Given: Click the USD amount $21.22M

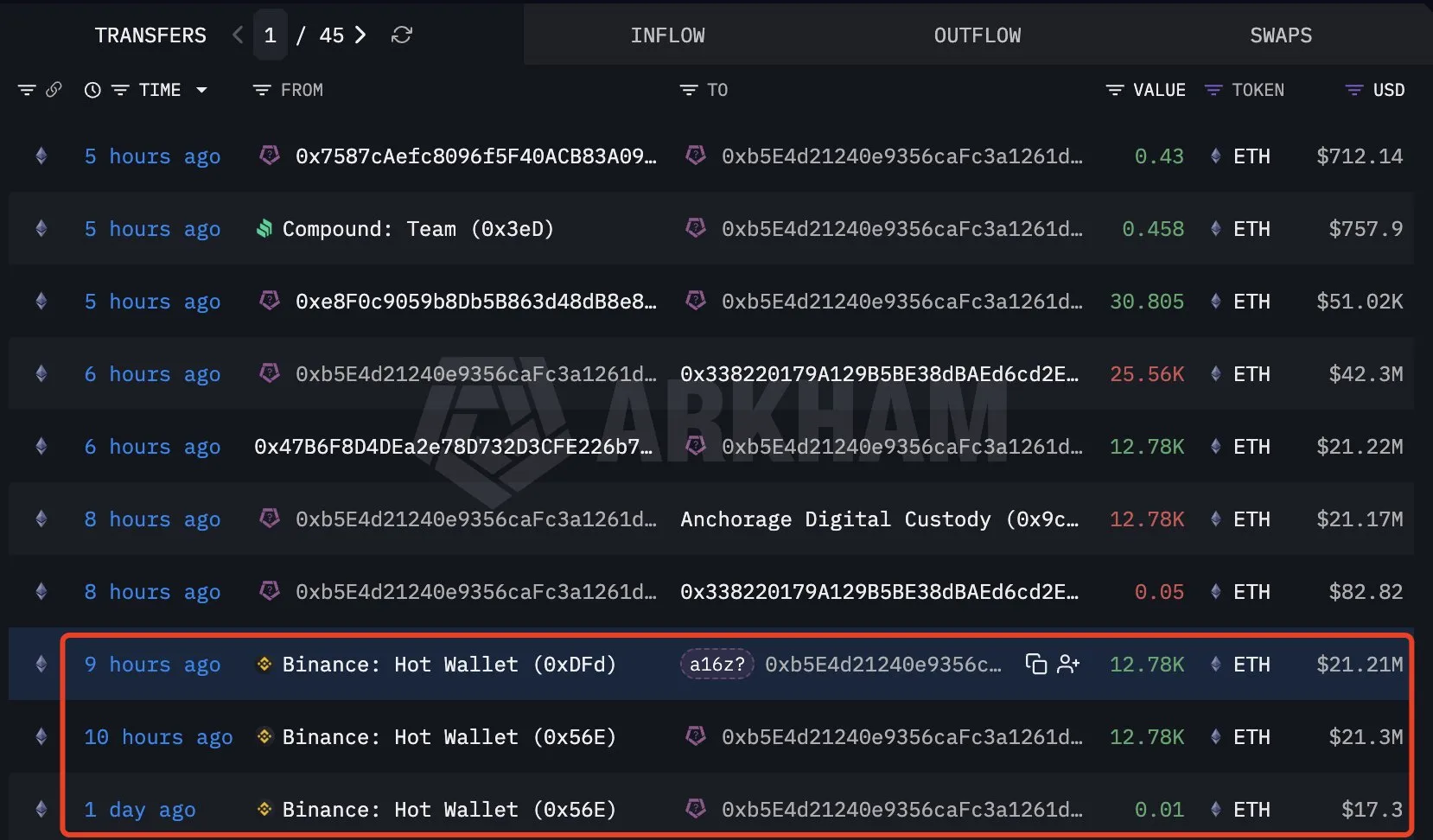Looking at the screenshot, I should click(1360, 447).
